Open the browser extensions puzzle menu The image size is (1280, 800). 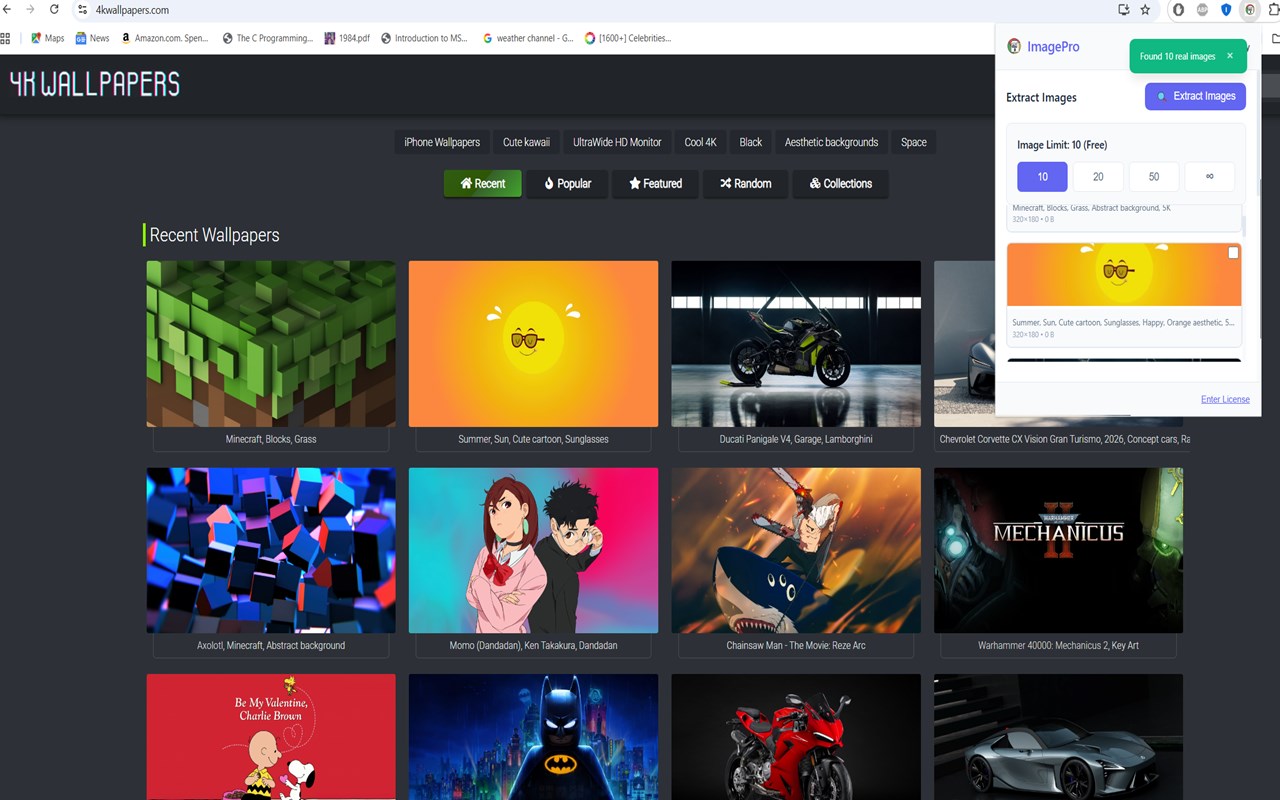pos(1273,10)
